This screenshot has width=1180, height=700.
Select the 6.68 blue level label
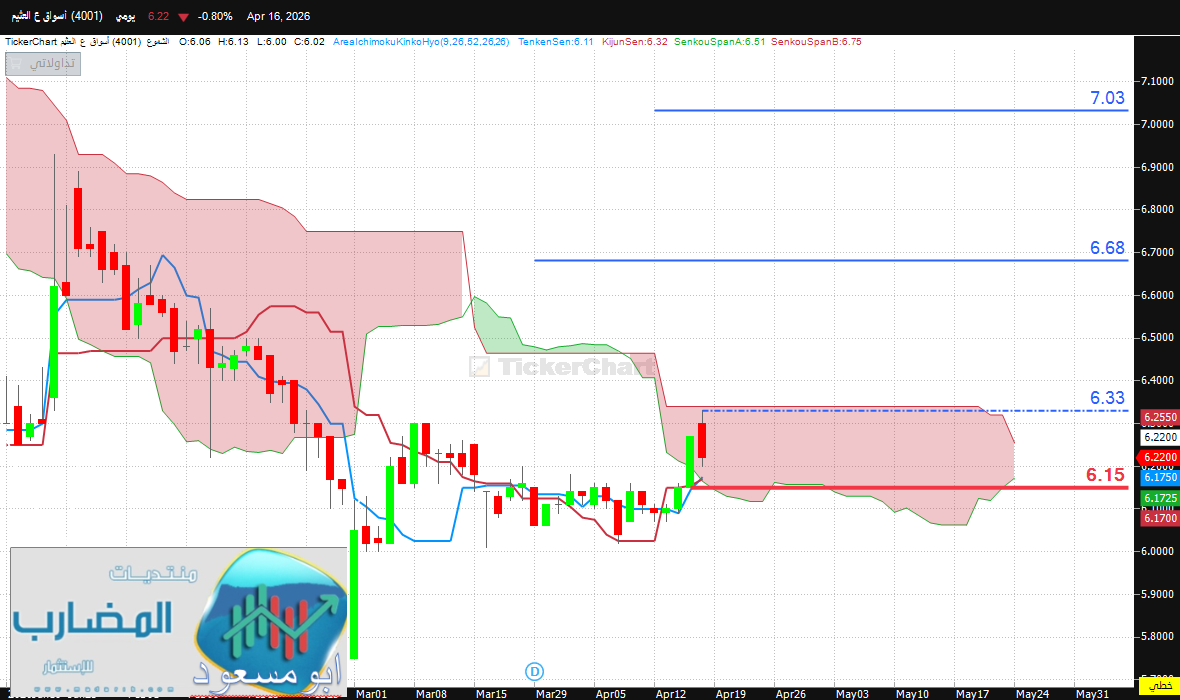[x=1107, y=248]
